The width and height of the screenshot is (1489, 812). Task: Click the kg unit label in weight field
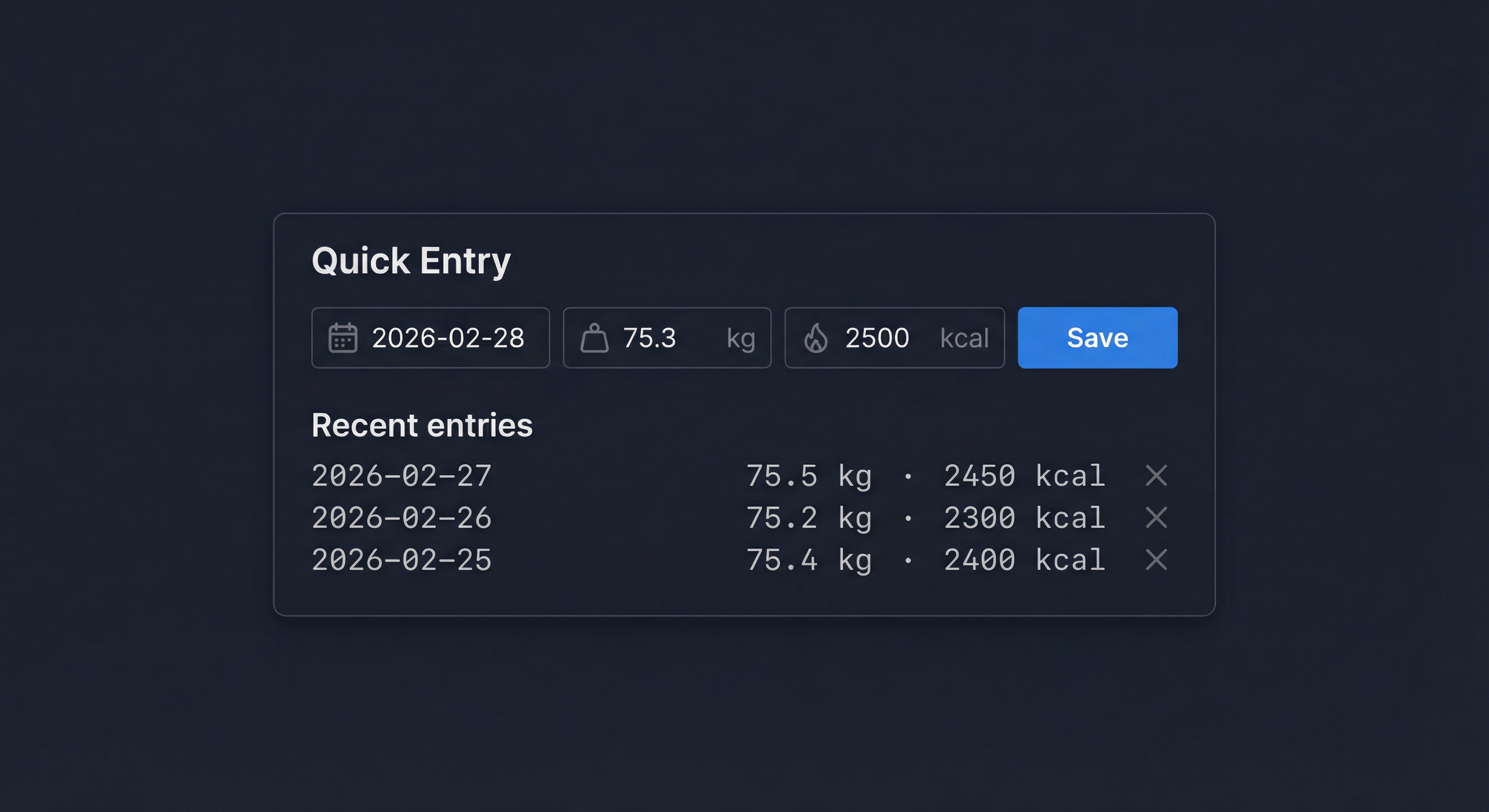click(741, 337)
